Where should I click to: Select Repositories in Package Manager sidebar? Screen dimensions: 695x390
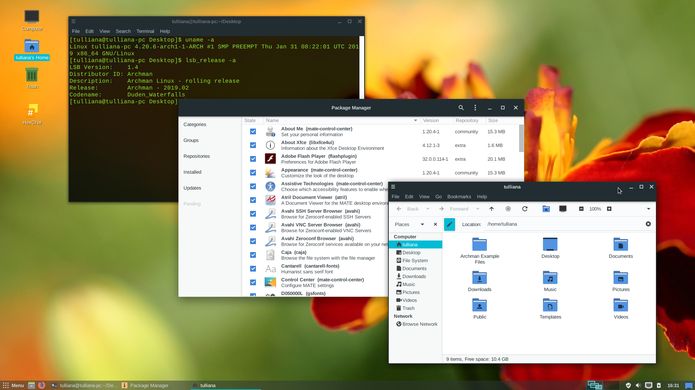coord(196,156)
